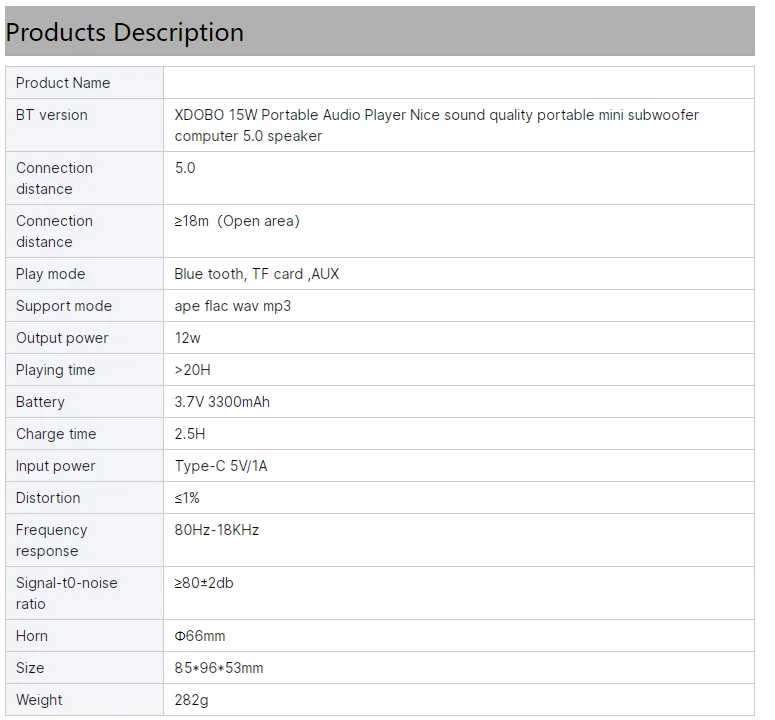Click the Products Description heading

pos(125,32)
